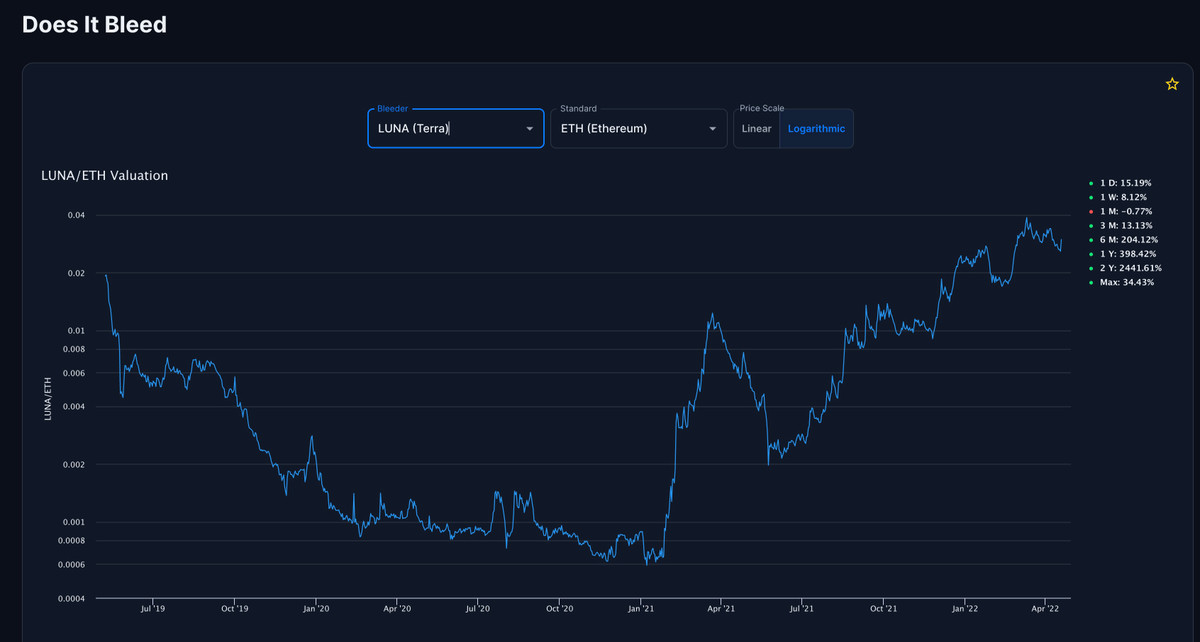Open the Standard dropdown arrow
This screenshot has width=1200, height=642.
pos(712,129)
